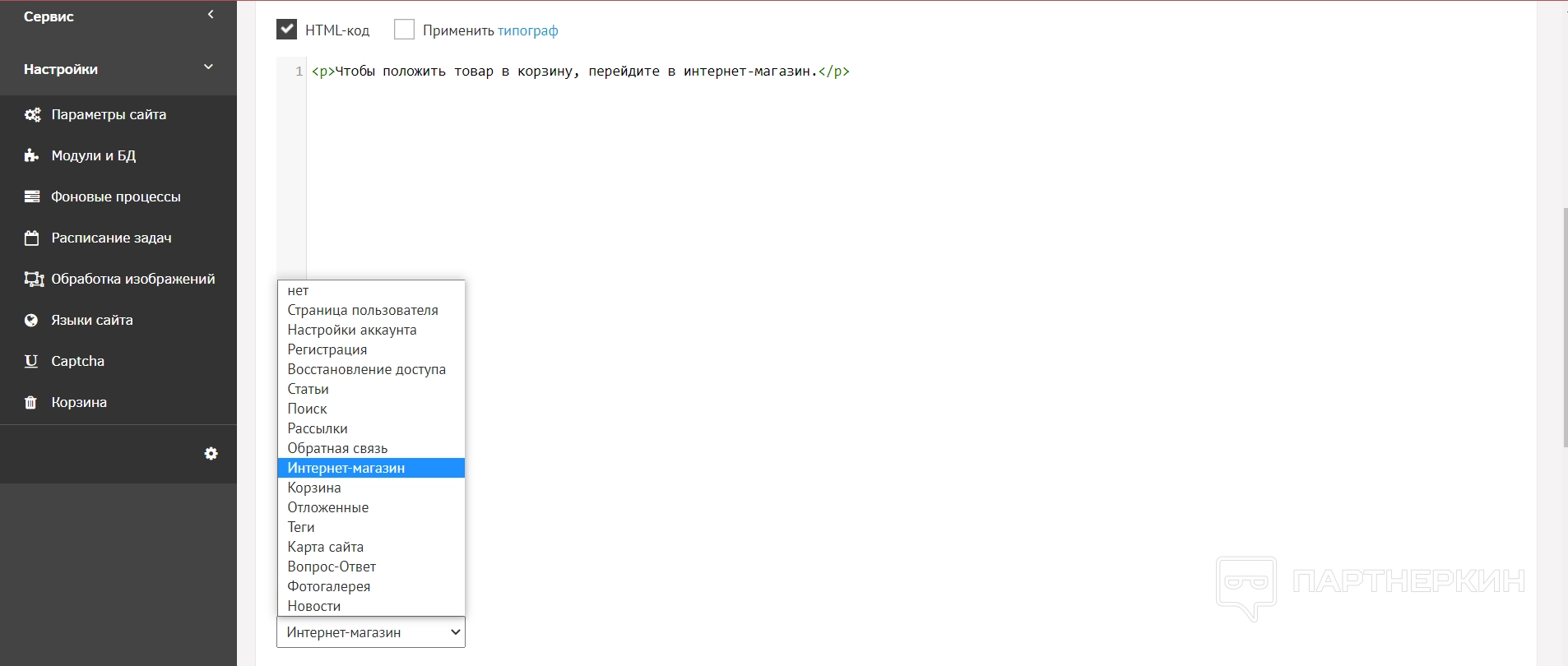Pick Регистрация in the dropdown list
Viewport: 1568px width, 666px height.
[x=371, y=349]
